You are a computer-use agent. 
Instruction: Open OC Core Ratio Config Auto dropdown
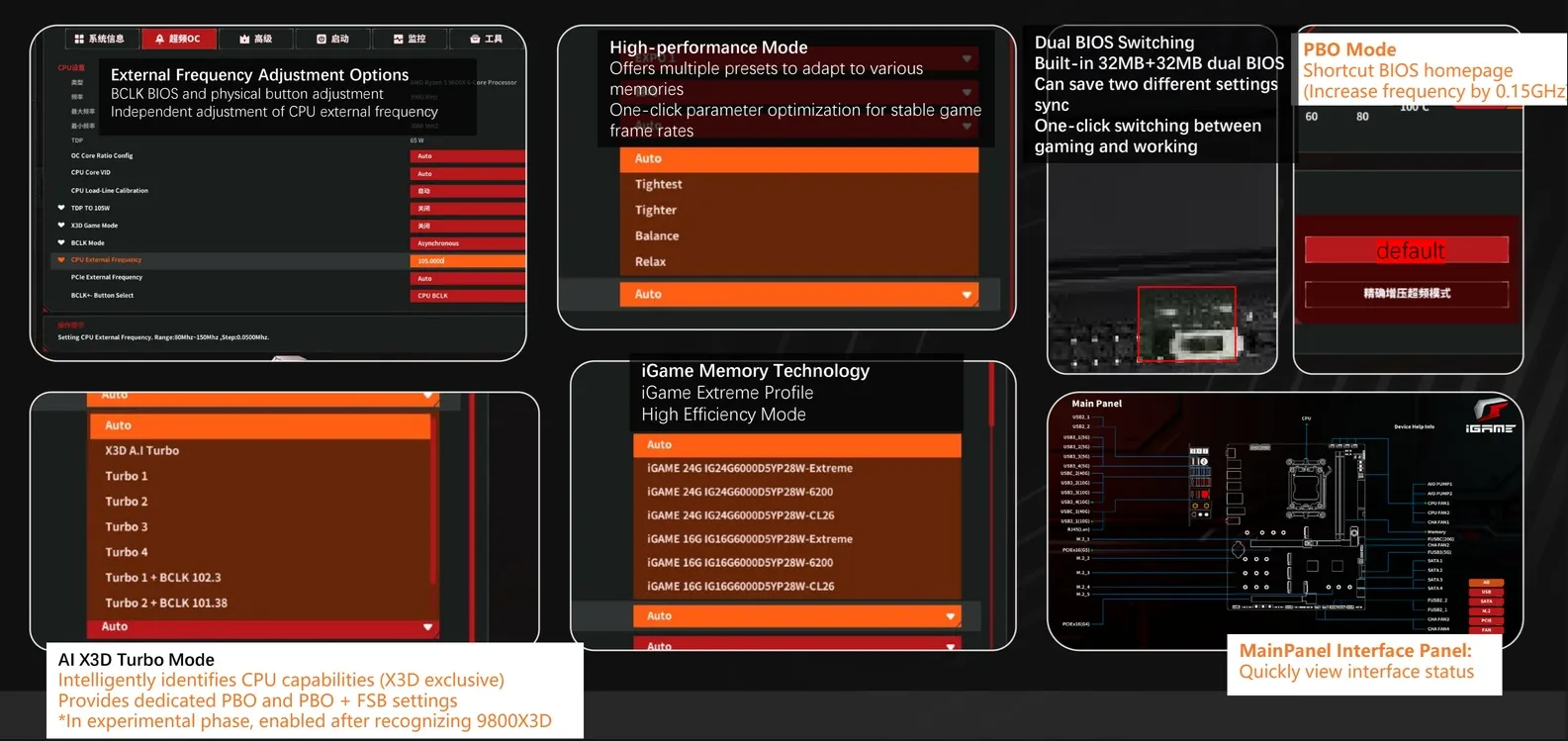click(x=467, y=156)
